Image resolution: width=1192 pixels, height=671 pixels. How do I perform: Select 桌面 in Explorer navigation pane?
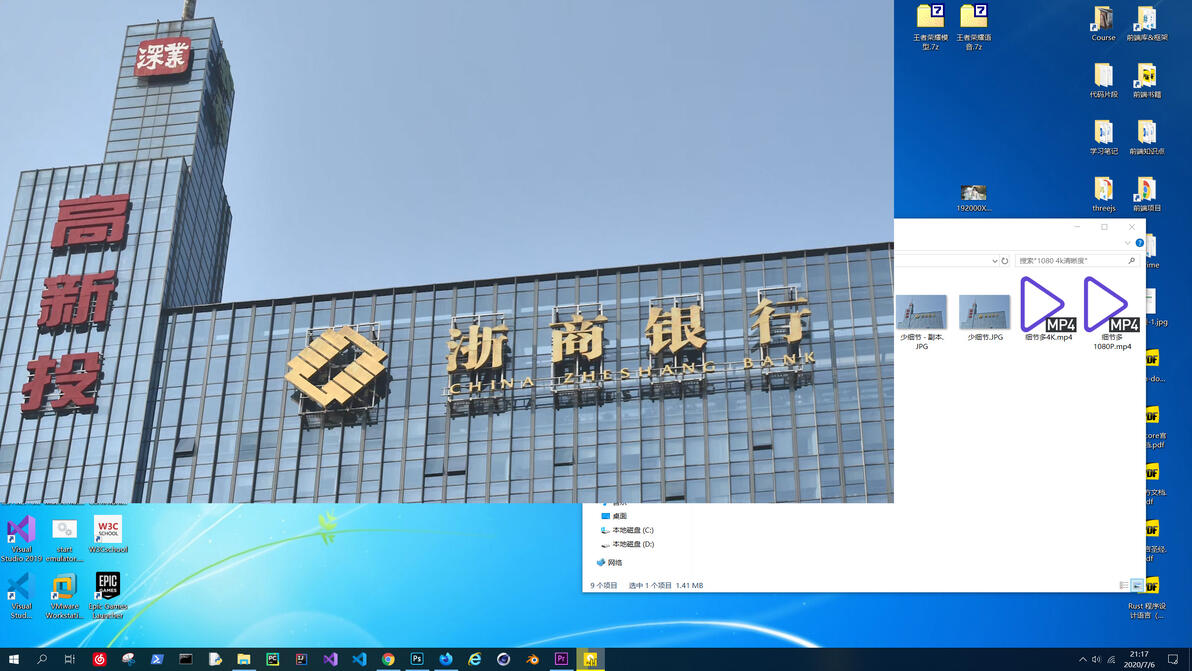pyautogui.click(x=614, y=516)
